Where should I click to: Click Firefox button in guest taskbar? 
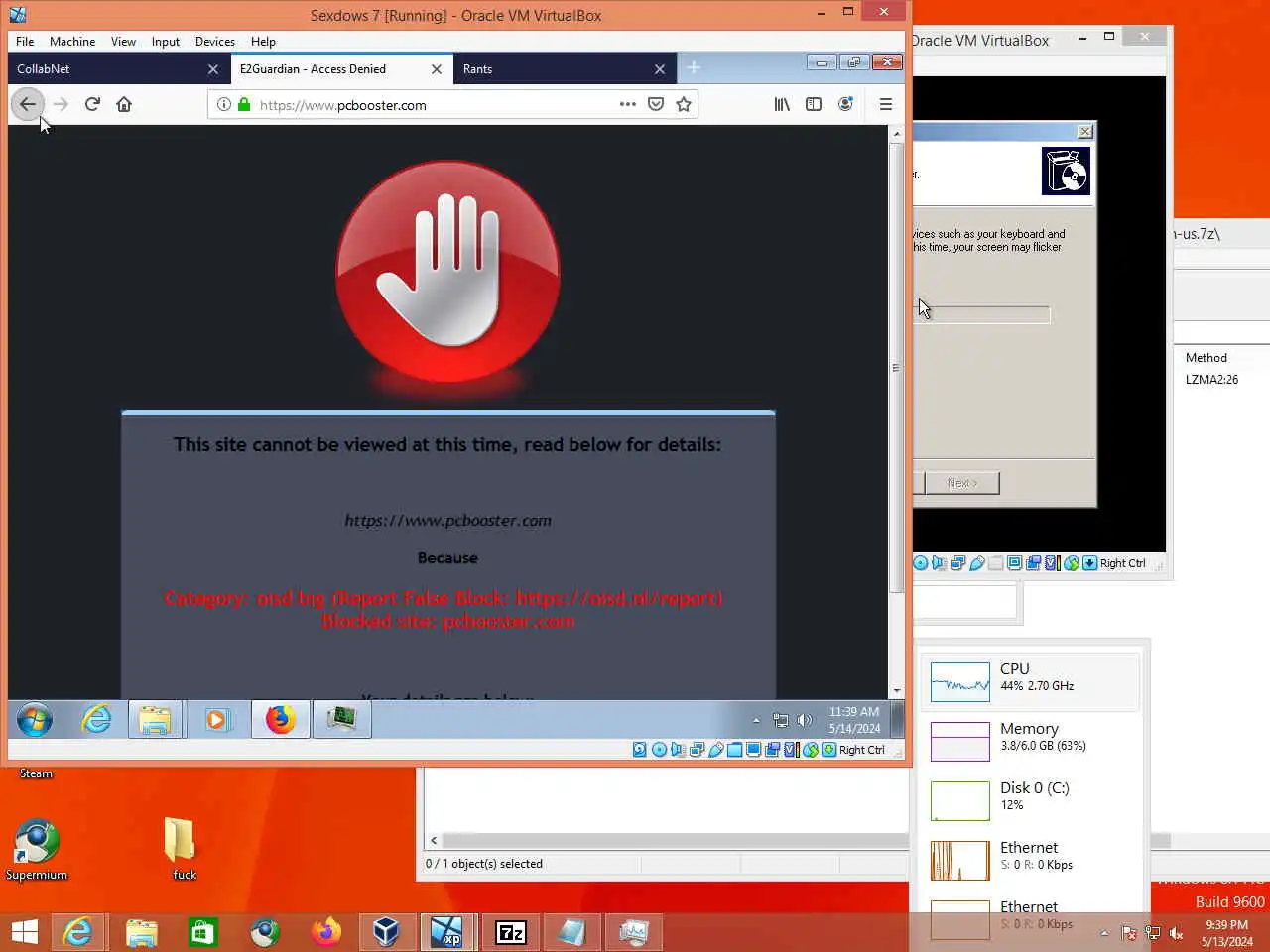tap(280, 720)
